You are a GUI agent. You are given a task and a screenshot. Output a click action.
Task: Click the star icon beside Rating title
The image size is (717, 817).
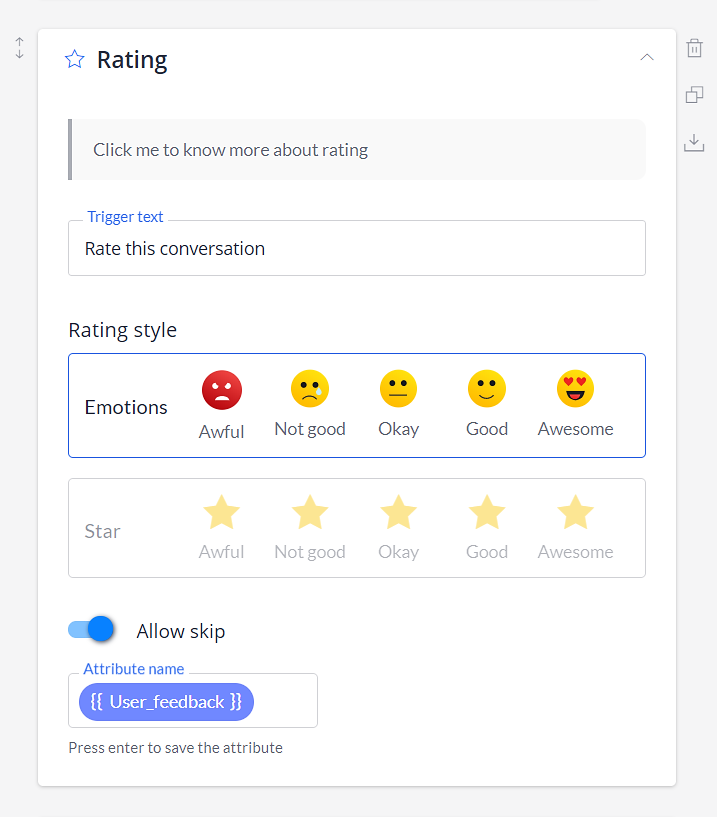[75, 59]
